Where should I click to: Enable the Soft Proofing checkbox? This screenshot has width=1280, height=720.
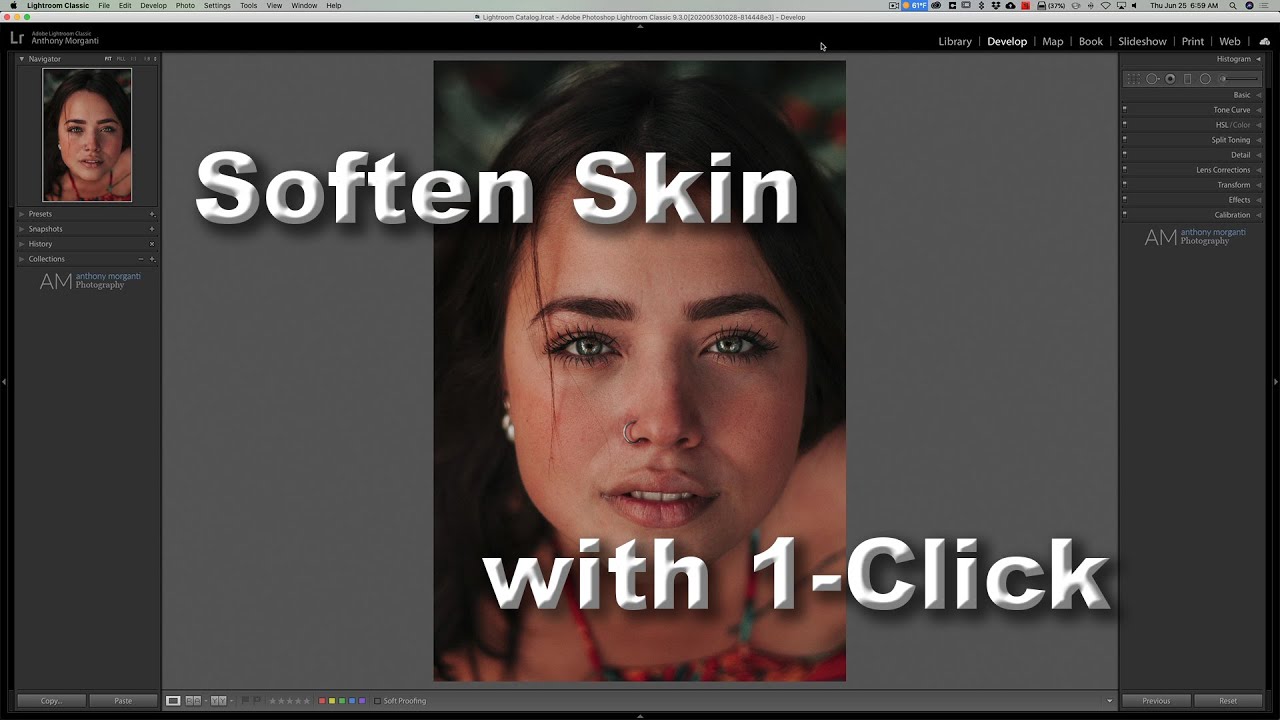(377, 701)
